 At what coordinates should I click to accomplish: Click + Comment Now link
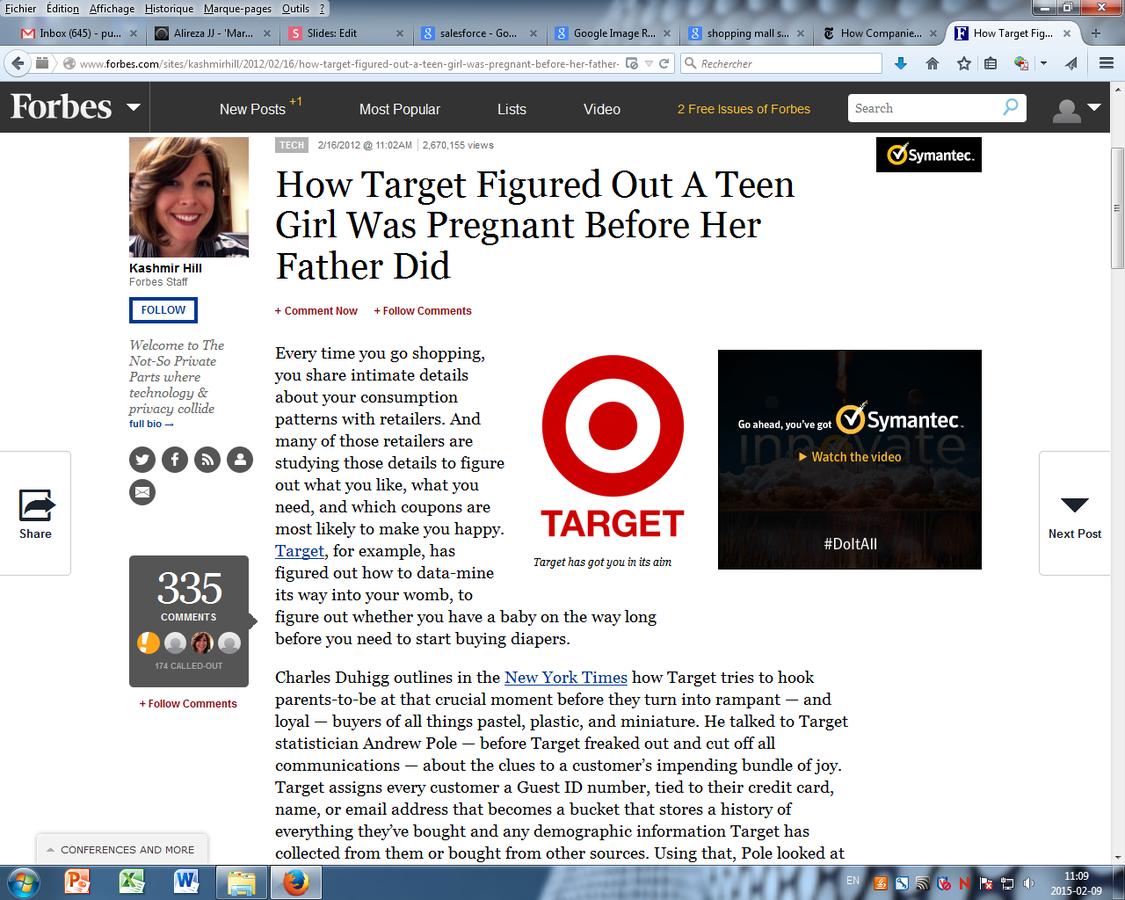click(x=316, y=311)
